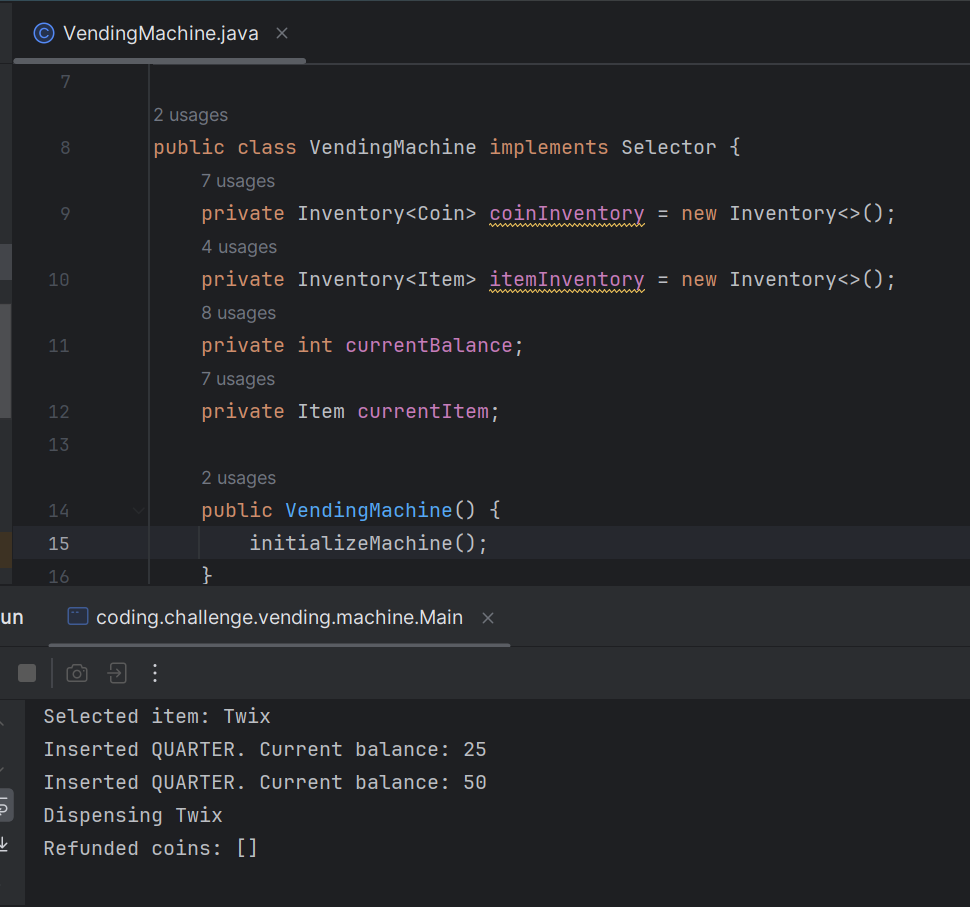This screenshot has height=907, width=970.
Task: Click Inventory<Coin> type on line 9
Action: [387, 213]
